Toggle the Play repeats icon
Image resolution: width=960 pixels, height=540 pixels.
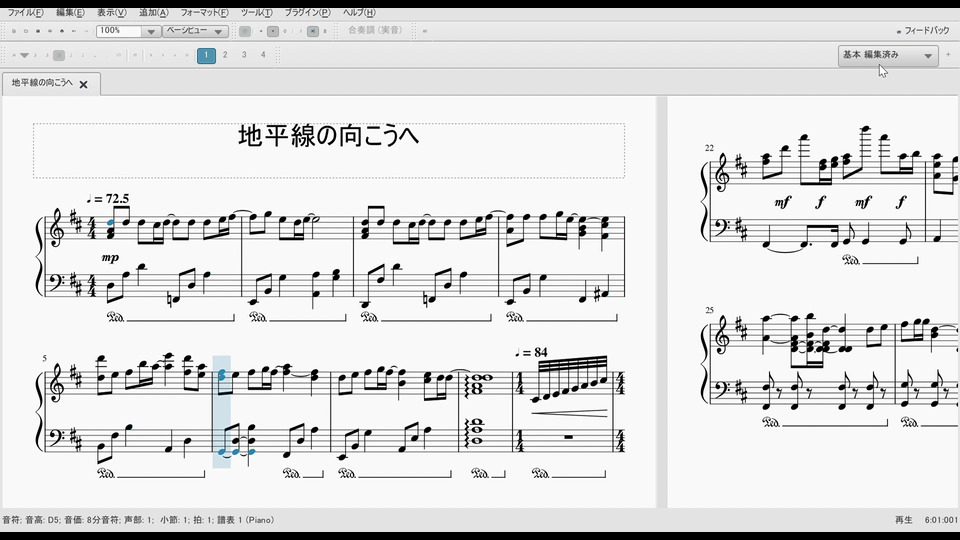click(x=301, y=31)
